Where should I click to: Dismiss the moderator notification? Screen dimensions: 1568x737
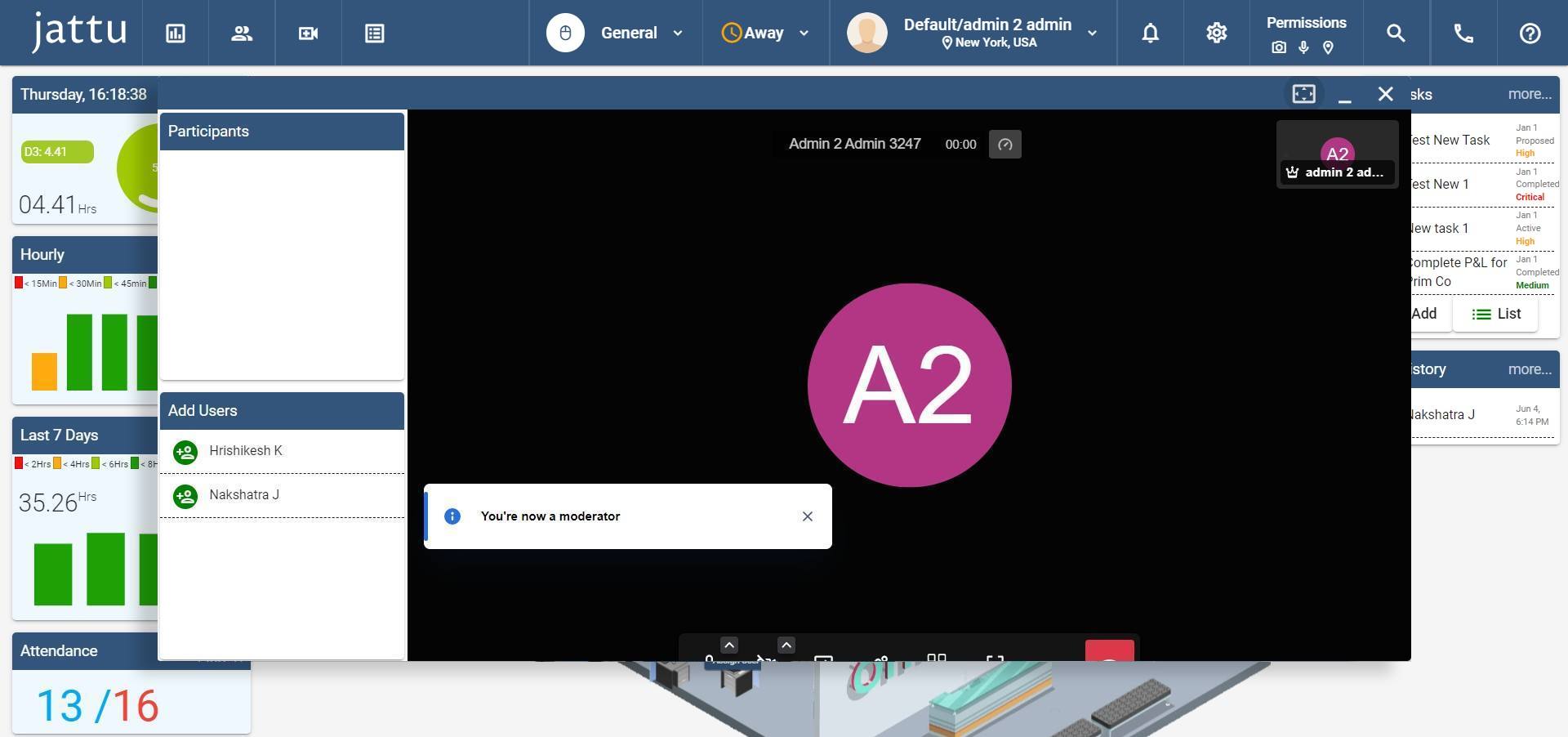807,516
